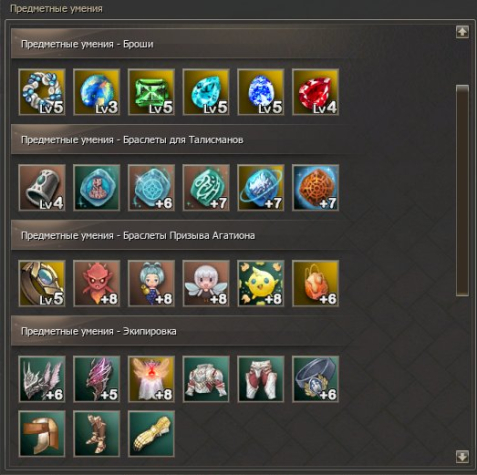Select the red imp agathion +8

click(97, 283)
